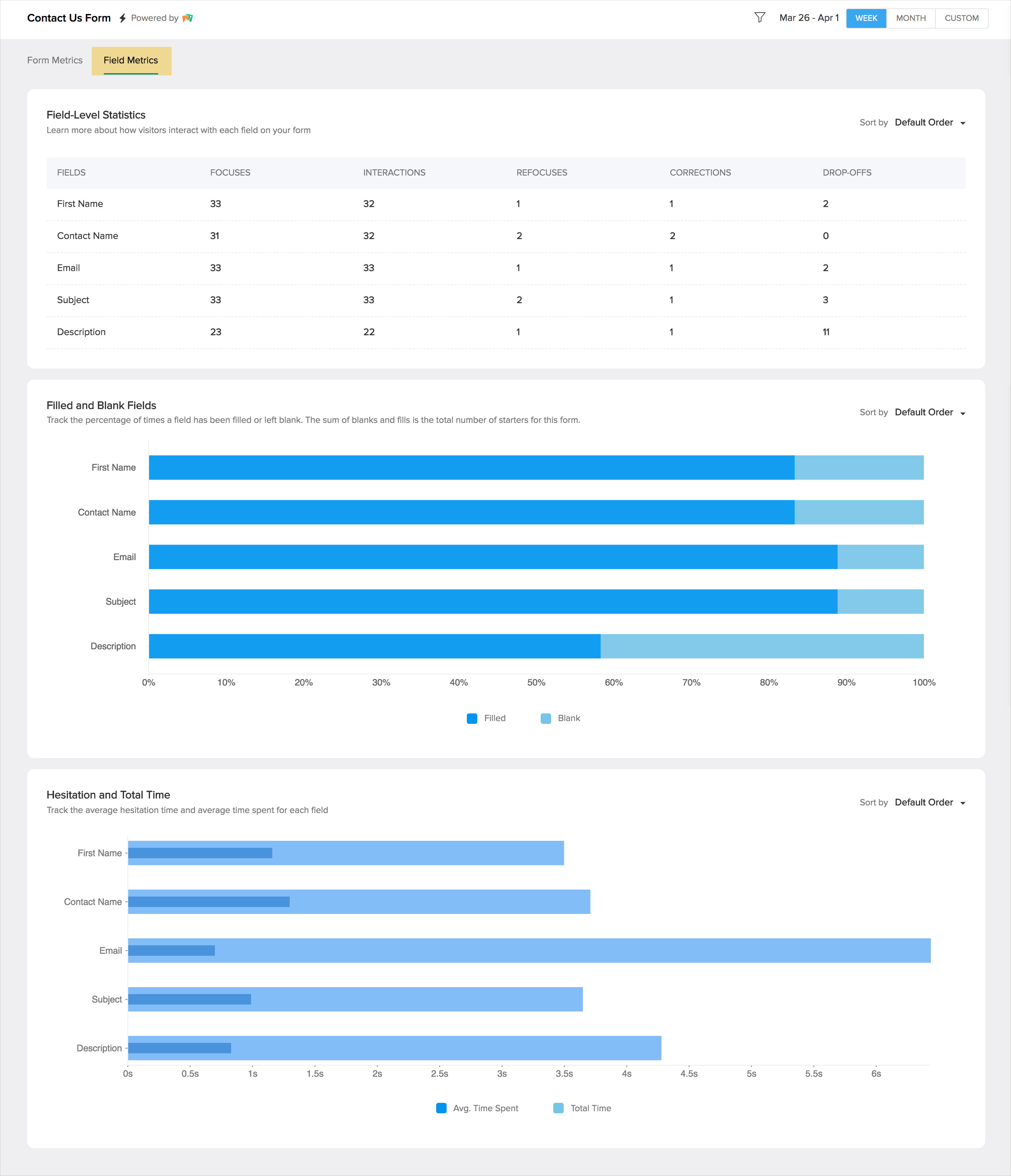The image size is (1011, 1176).
Task: Select the WEEK range button
Action: coord(866,18)
